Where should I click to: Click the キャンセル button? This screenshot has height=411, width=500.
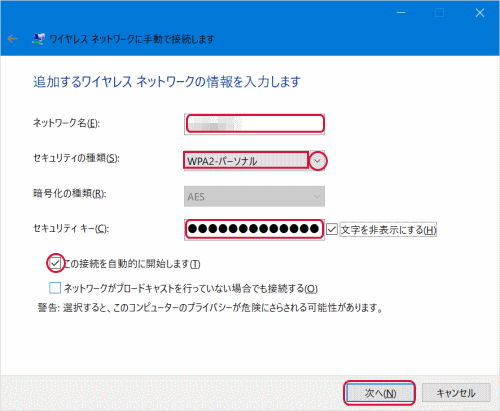click(456, 393)
